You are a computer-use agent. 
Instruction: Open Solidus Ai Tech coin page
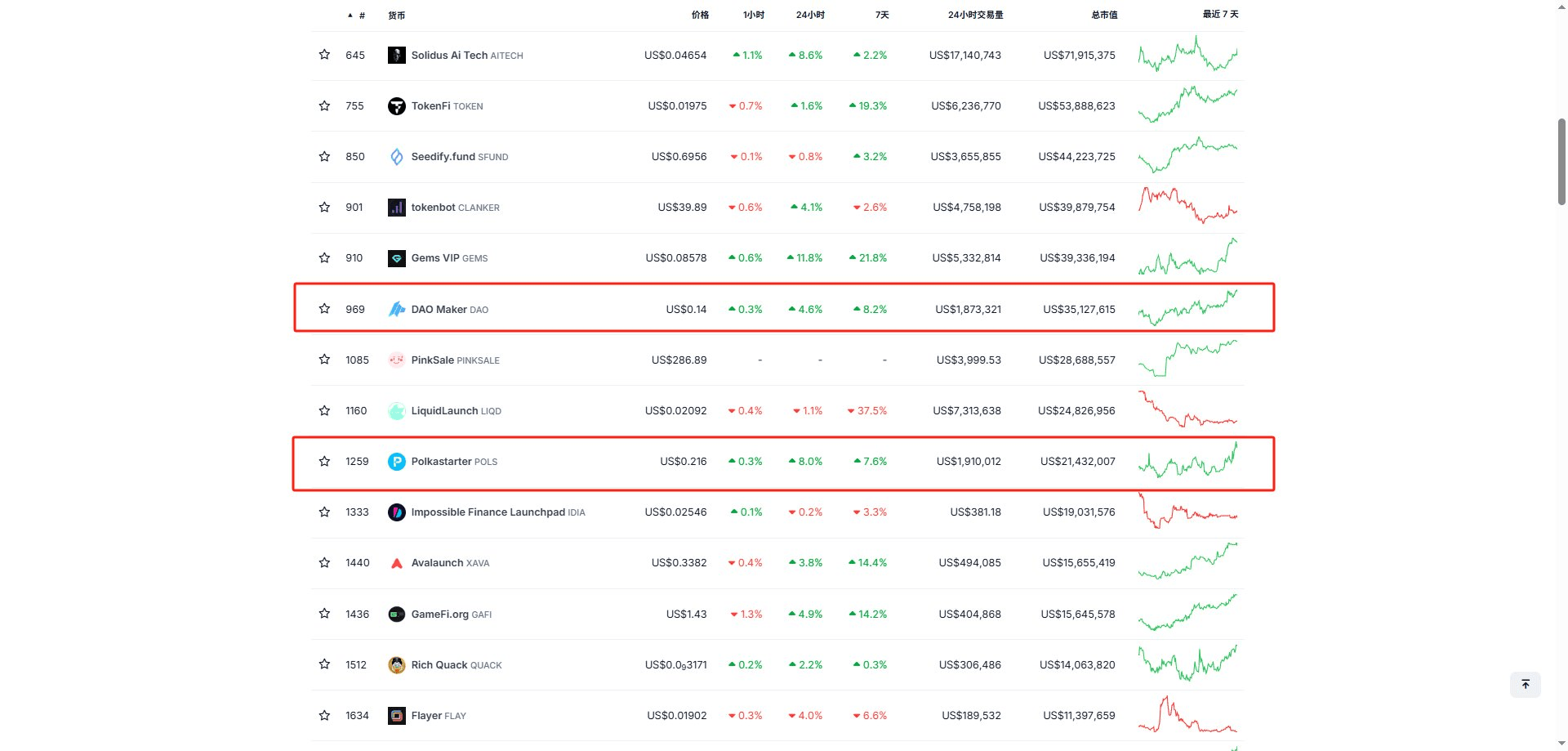[x=467, y=56]
